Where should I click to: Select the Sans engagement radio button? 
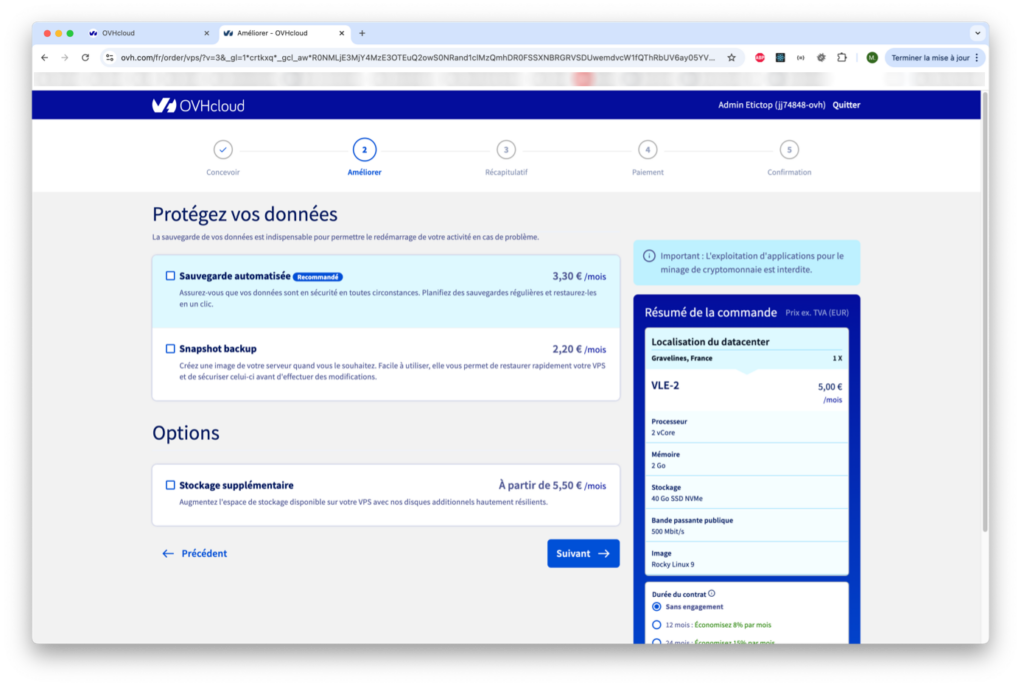tap(657, 607)
